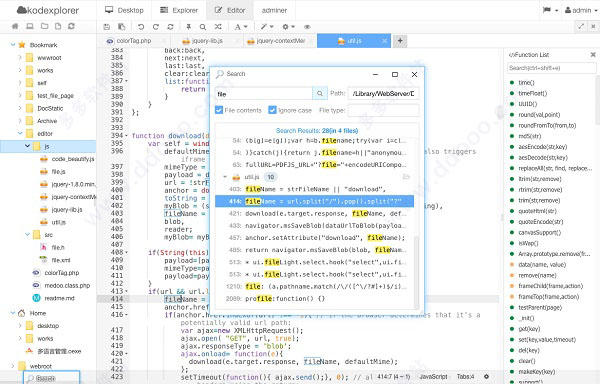Open language flag dropdown
600x384 pixels.
click(550, 10)
